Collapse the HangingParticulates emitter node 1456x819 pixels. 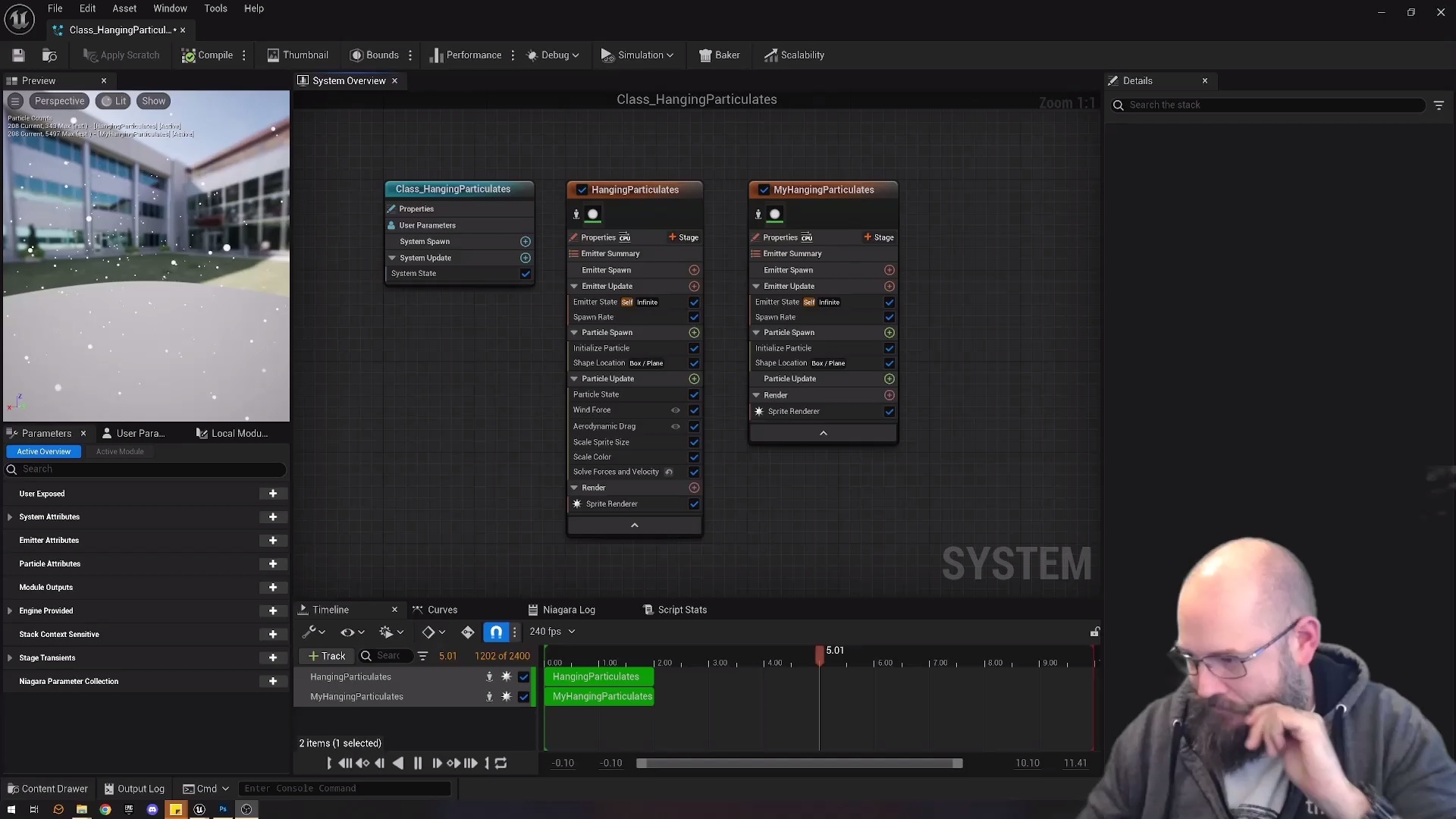coord(635,526)
